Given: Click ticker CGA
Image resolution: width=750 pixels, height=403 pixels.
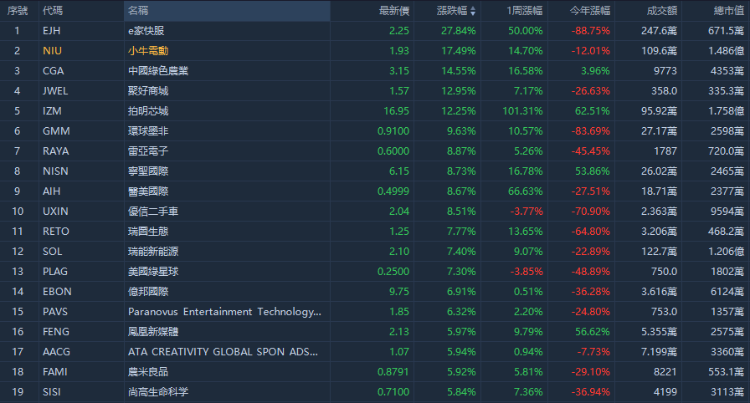Looking at the screenshot, I should pyautogui.click(x=53, y=71).
